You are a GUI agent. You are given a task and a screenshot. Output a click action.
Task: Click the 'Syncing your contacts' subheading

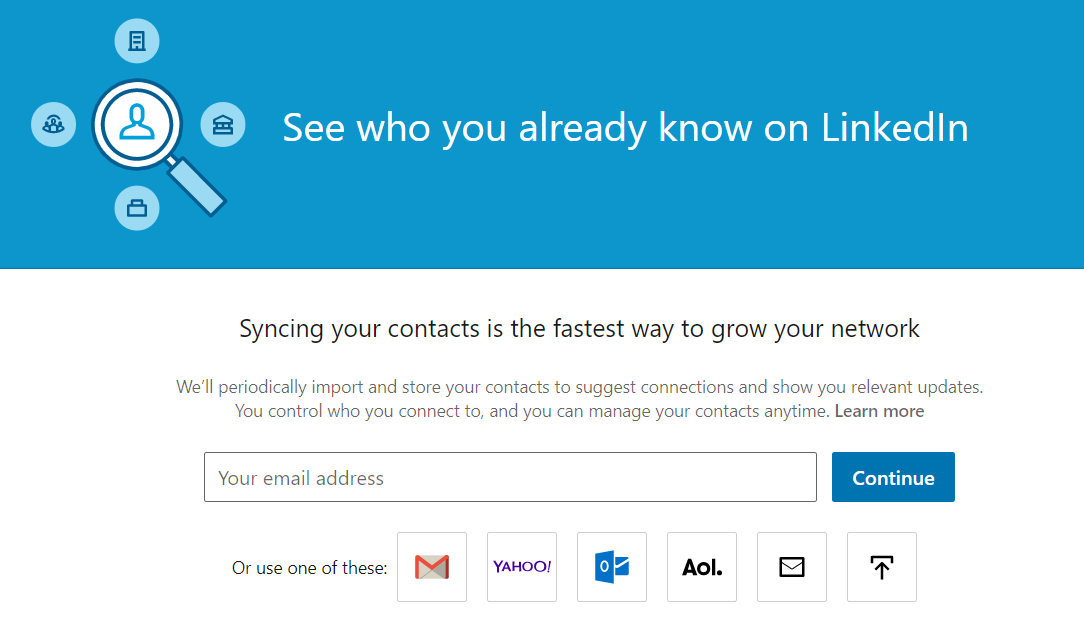(x=579, y=328)
